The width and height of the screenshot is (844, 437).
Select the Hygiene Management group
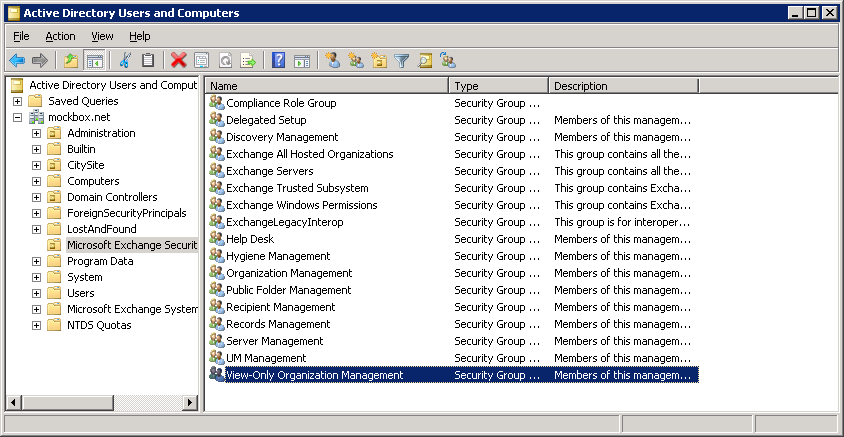[278, 256]
